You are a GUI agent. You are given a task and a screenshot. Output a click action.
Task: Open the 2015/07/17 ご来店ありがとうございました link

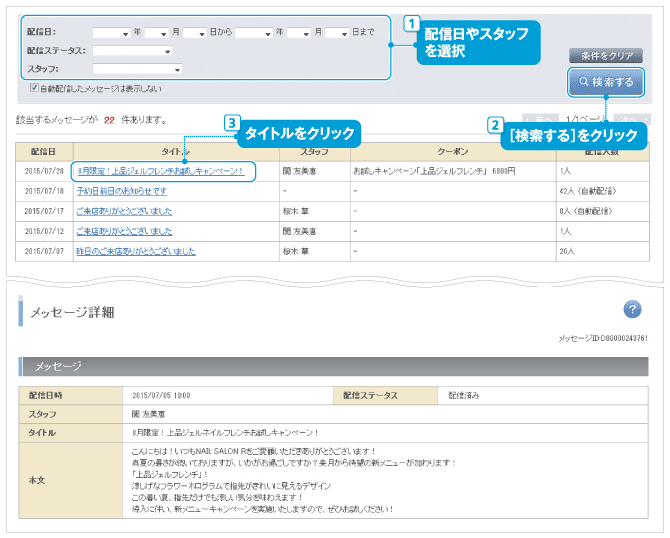click(124, 211)
